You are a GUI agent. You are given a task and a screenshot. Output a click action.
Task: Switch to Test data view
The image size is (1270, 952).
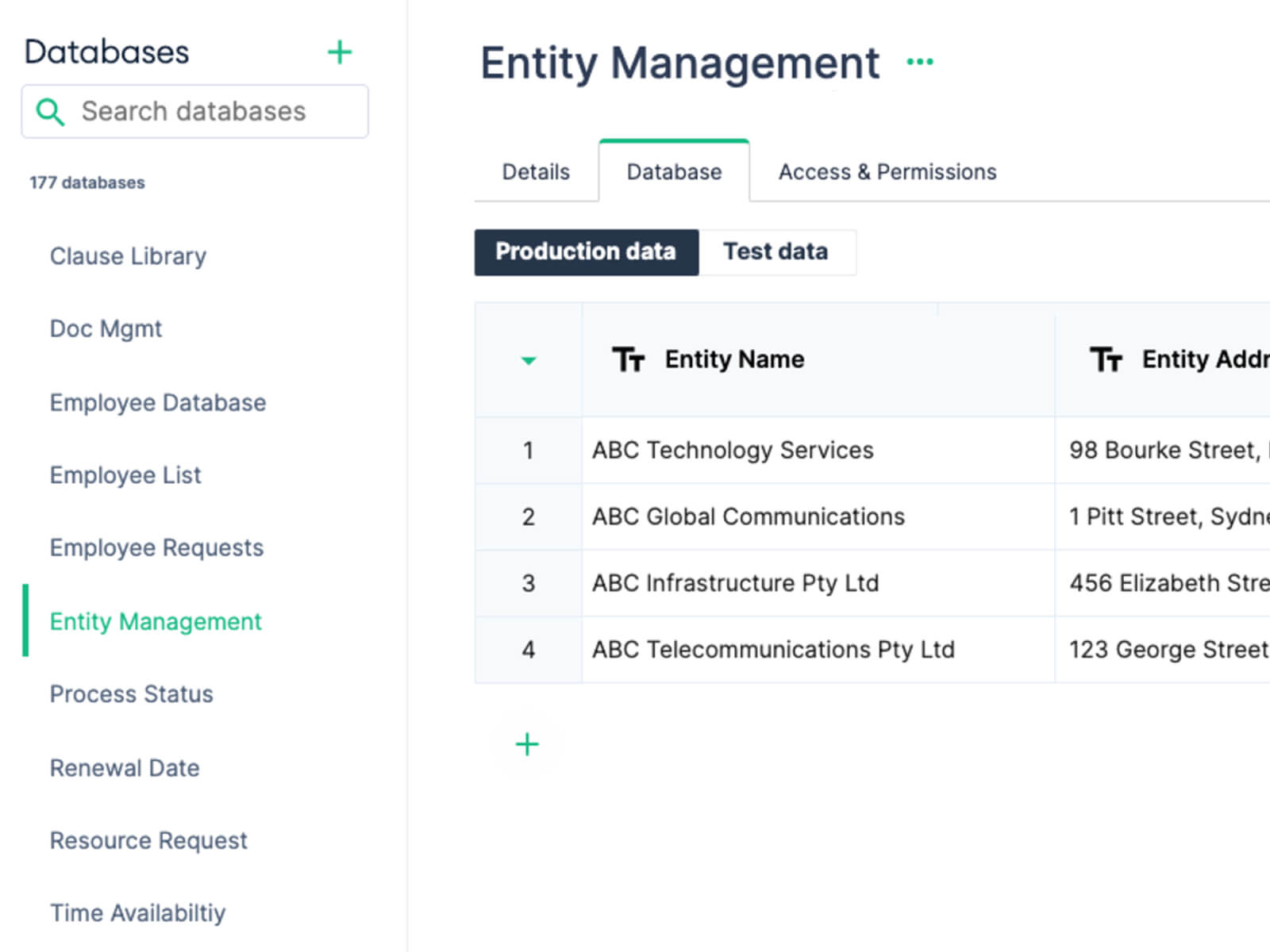coord(775,252)
